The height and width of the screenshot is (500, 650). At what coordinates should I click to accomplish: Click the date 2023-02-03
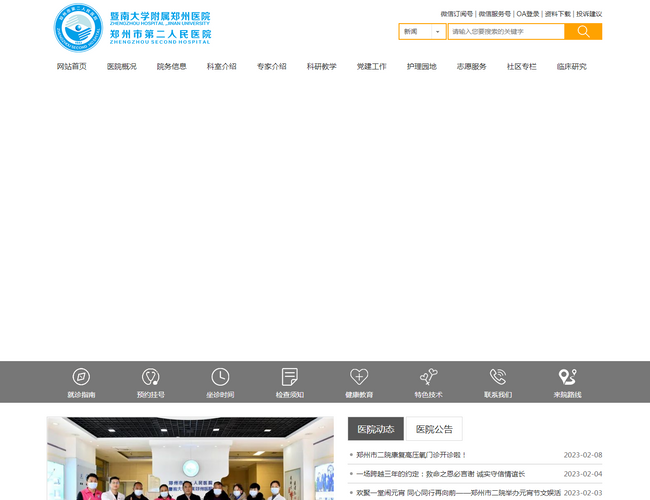583,493
